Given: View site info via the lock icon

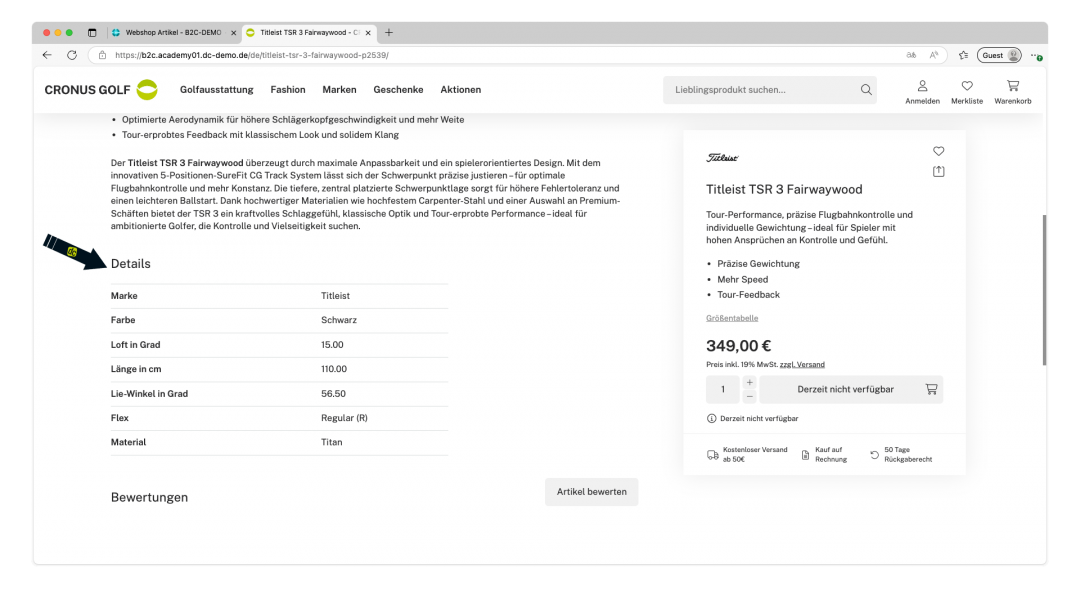Looking at the screenshot, I should coord(102,55).
